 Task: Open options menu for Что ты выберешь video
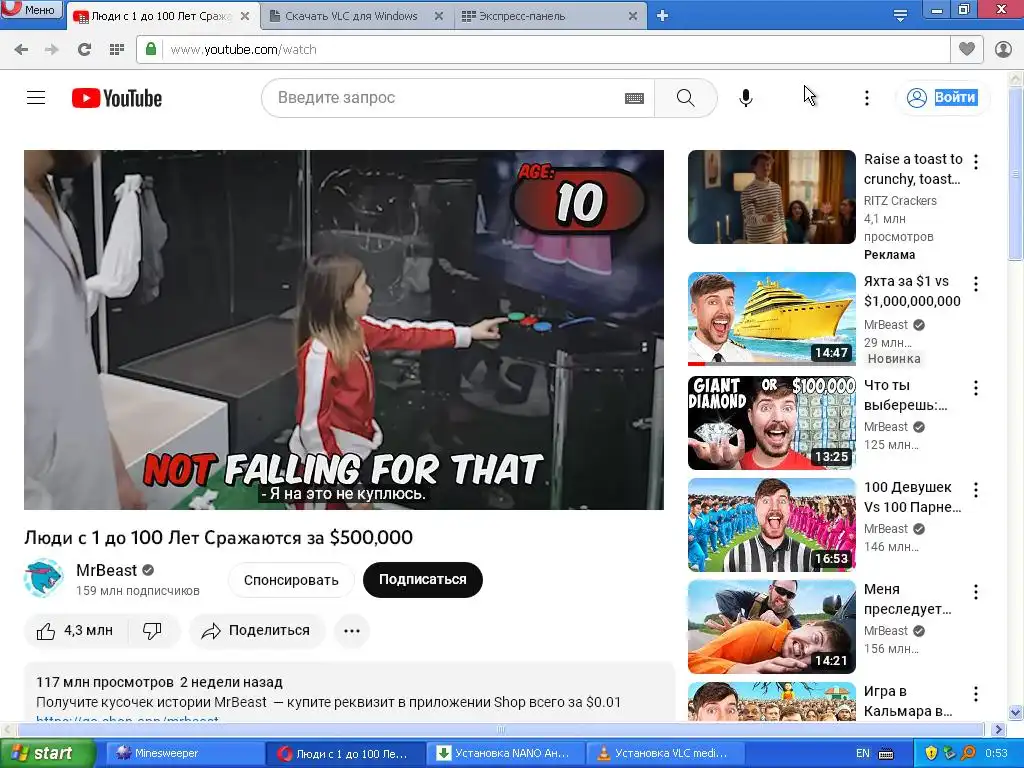pyautogui.click(x=976, y=388)
